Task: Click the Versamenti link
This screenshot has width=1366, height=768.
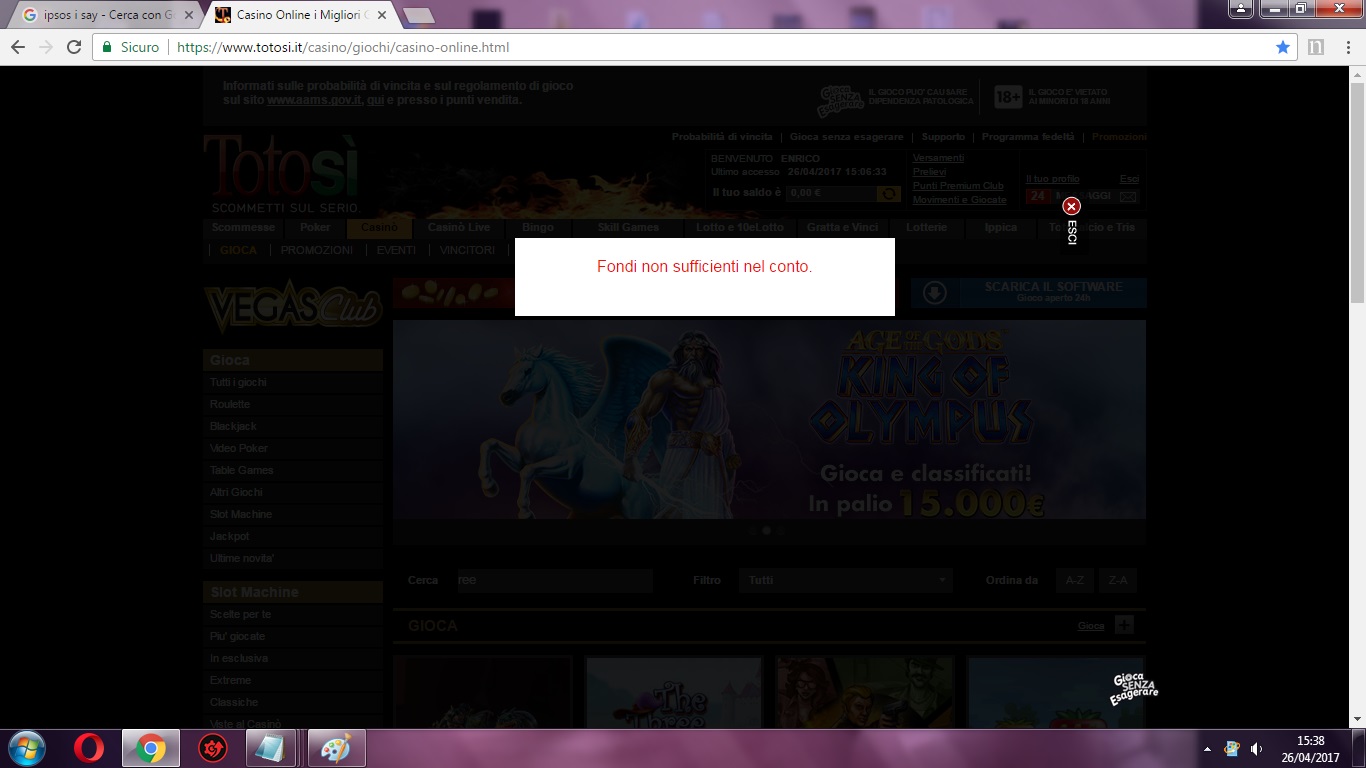Action: [x=938, y=158]
